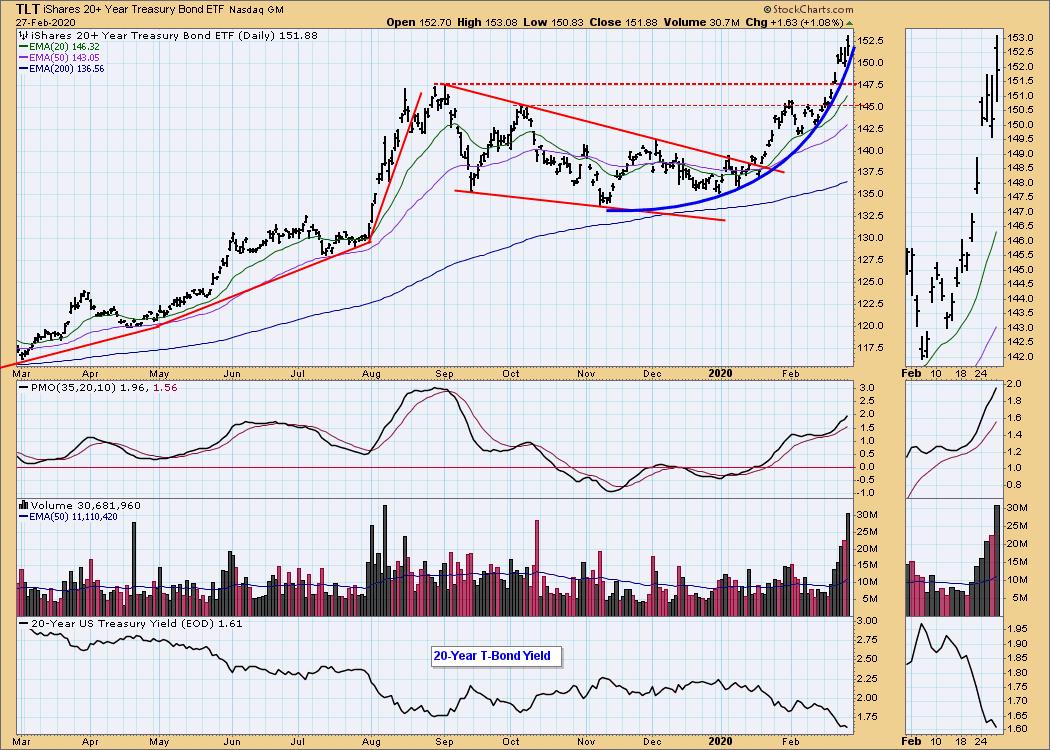The width and height of the screenshot is (1050, 750).
Task: Select the Low 150.83 value
Action: [x=553, y=22]
